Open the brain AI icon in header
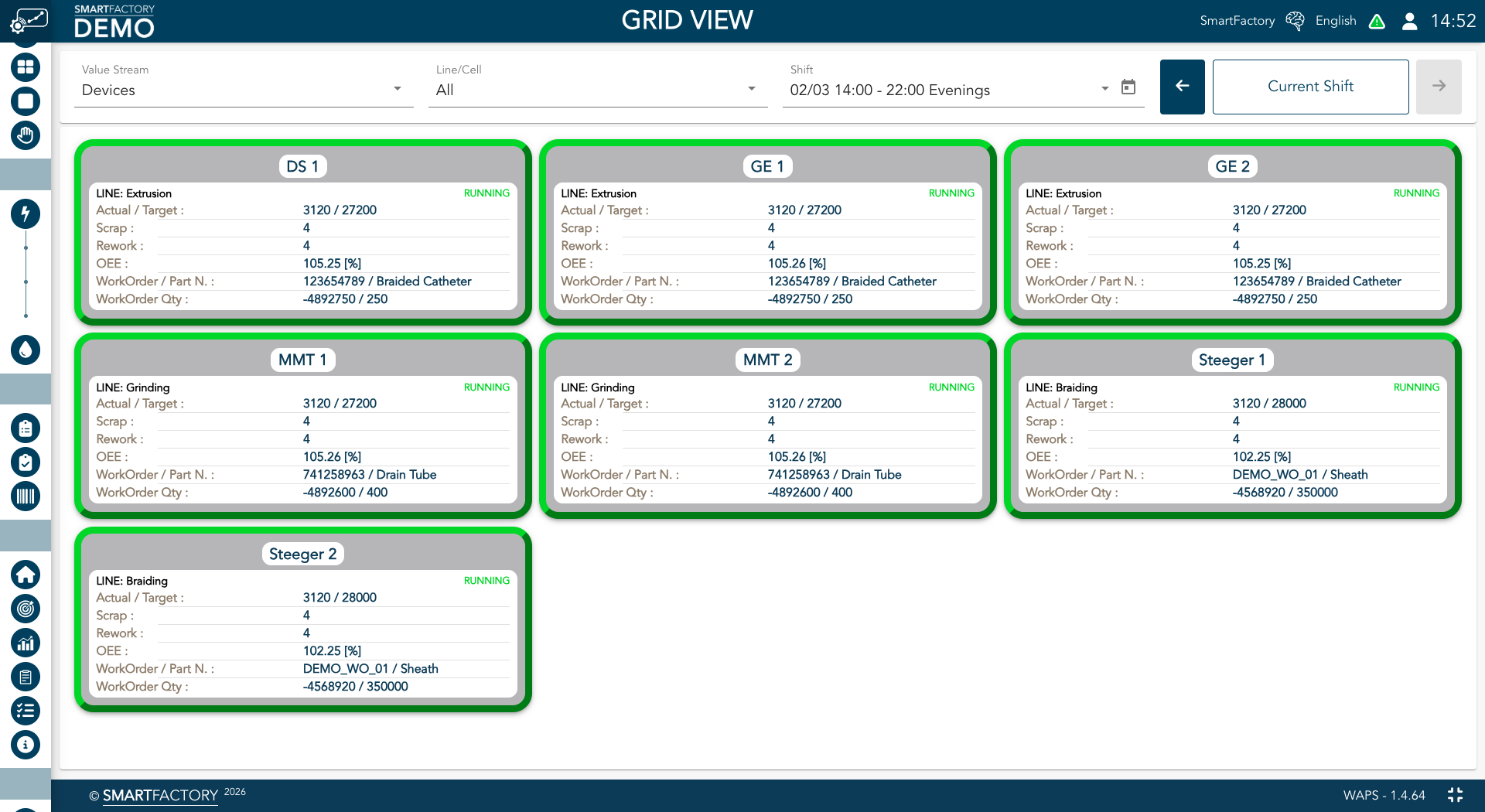 1294,21
